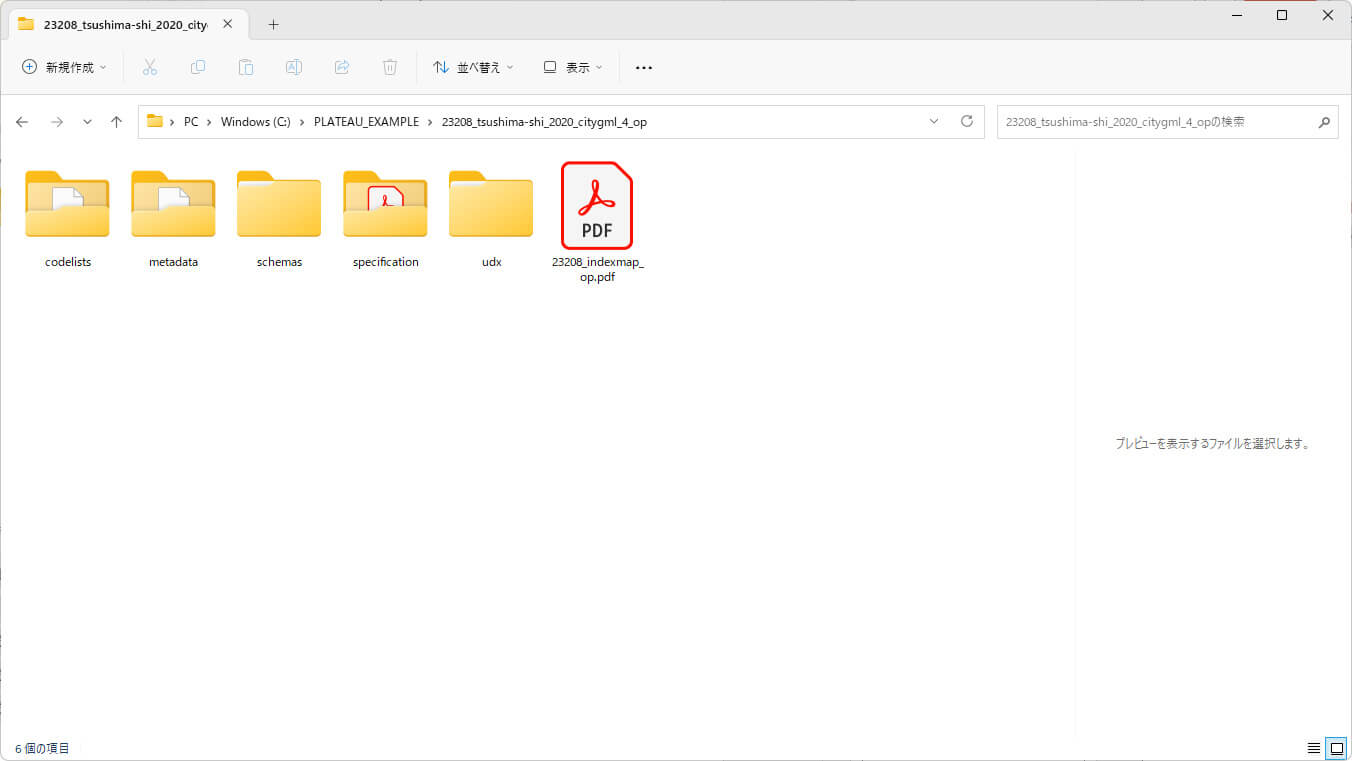Click the Cut scissors icon

tap(150, 67)
